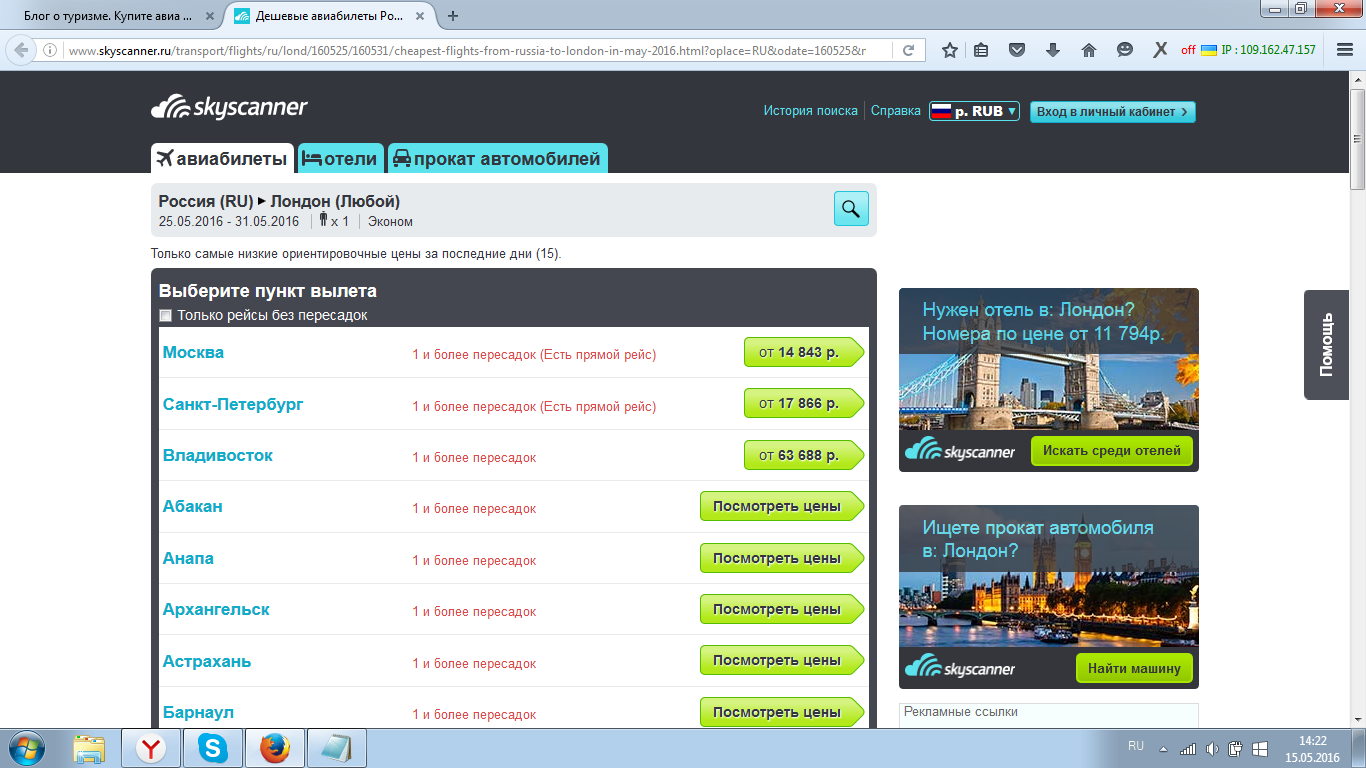Switch to the 'отели' tab
This screenshot has width=1366, height=768.
click(x=340, y=158)
